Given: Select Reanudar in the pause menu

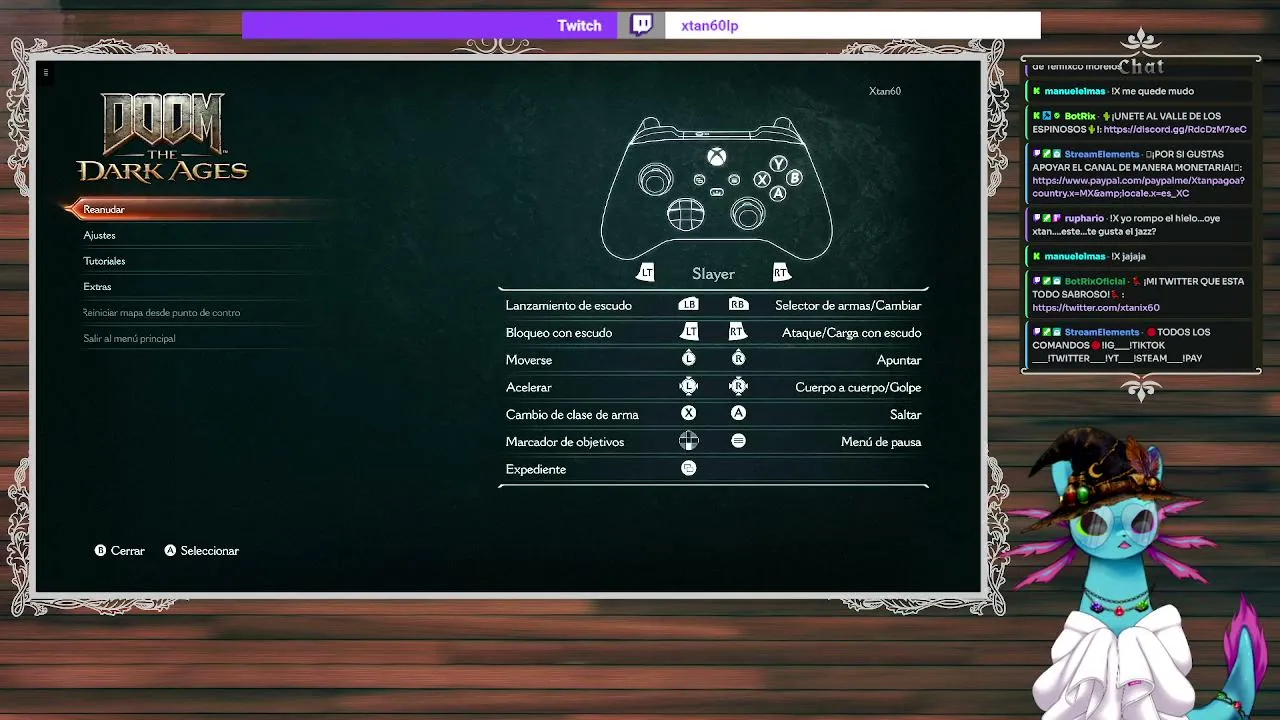Looking at the screenshot, I should (104, 209).
